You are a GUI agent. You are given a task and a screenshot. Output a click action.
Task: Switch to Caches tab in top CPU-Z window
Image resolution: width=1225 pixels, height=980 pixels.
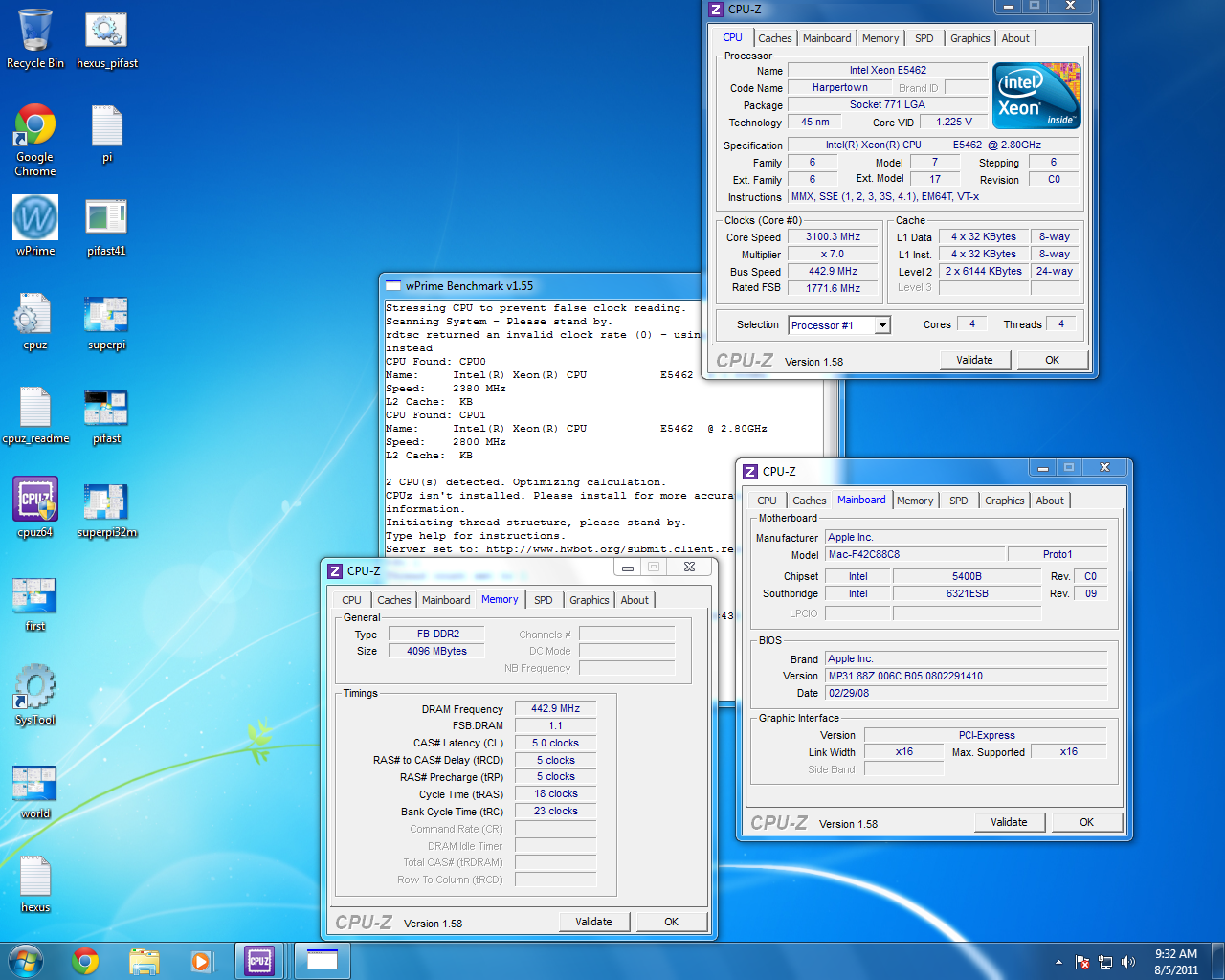[x=774, y=38]
